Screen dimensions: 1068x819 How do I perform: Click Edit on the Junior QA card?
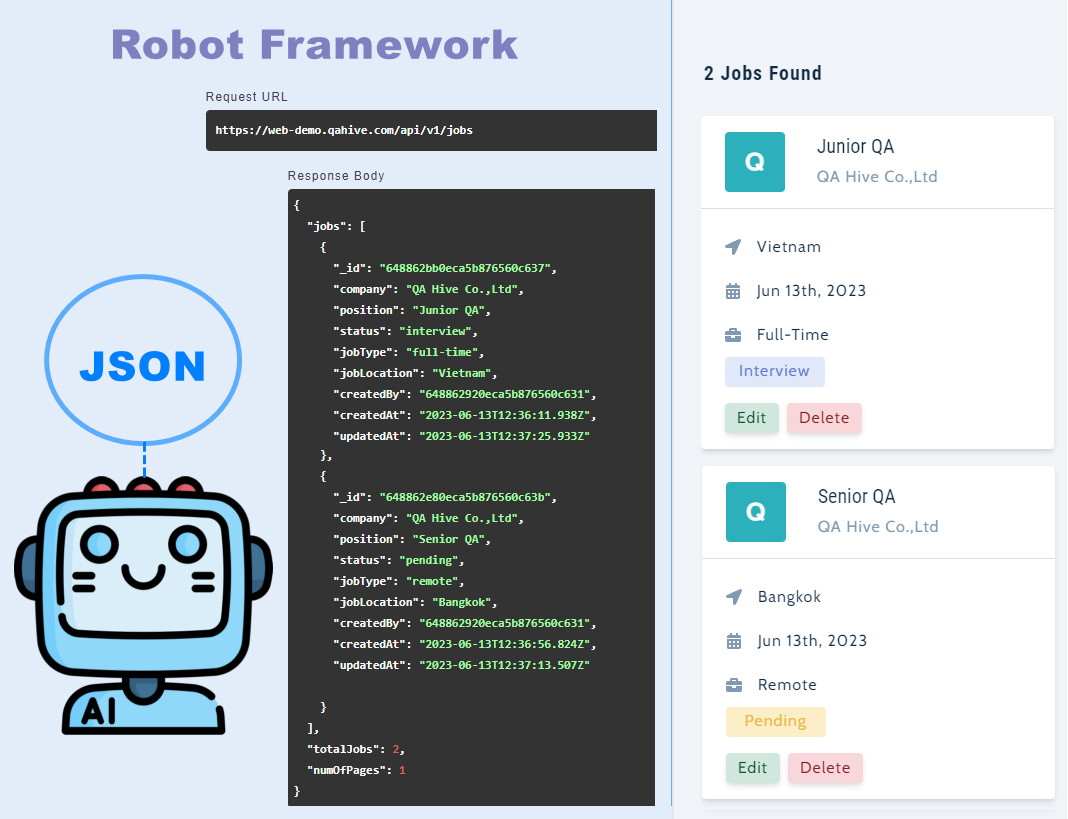point(751,418)
